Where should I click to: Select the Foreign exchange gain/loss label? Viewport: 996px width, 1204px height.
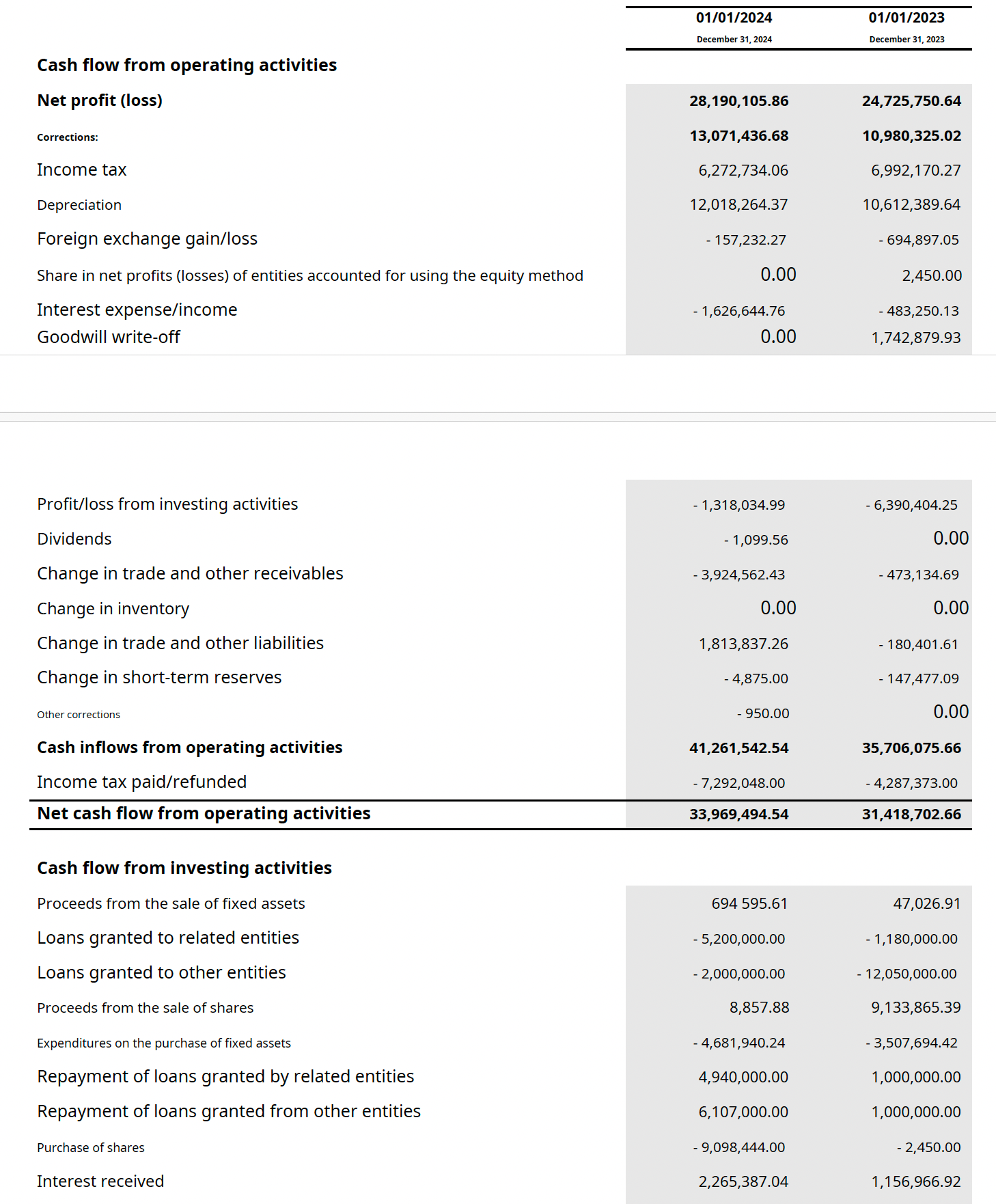pyautogui.click(x=147, y=238)
